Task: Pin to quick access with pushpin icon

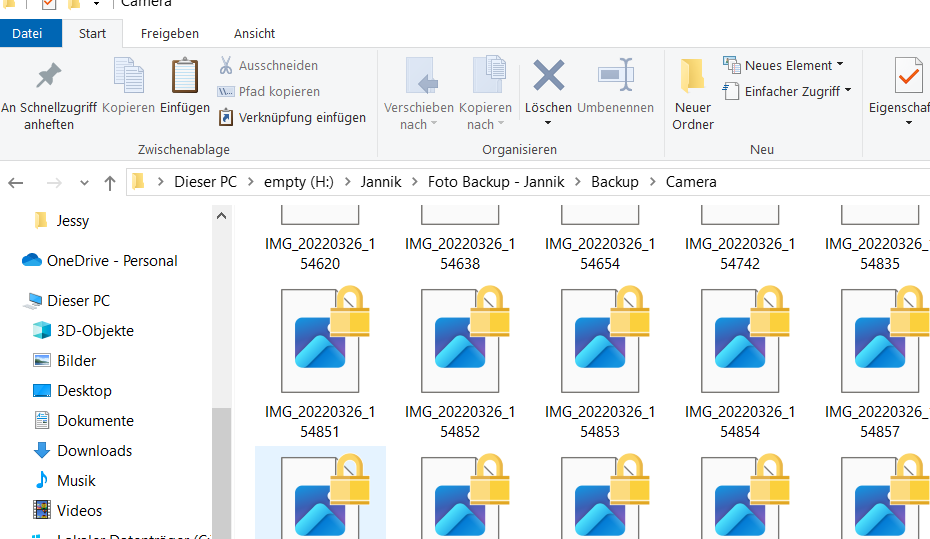Action: (49, 75)
